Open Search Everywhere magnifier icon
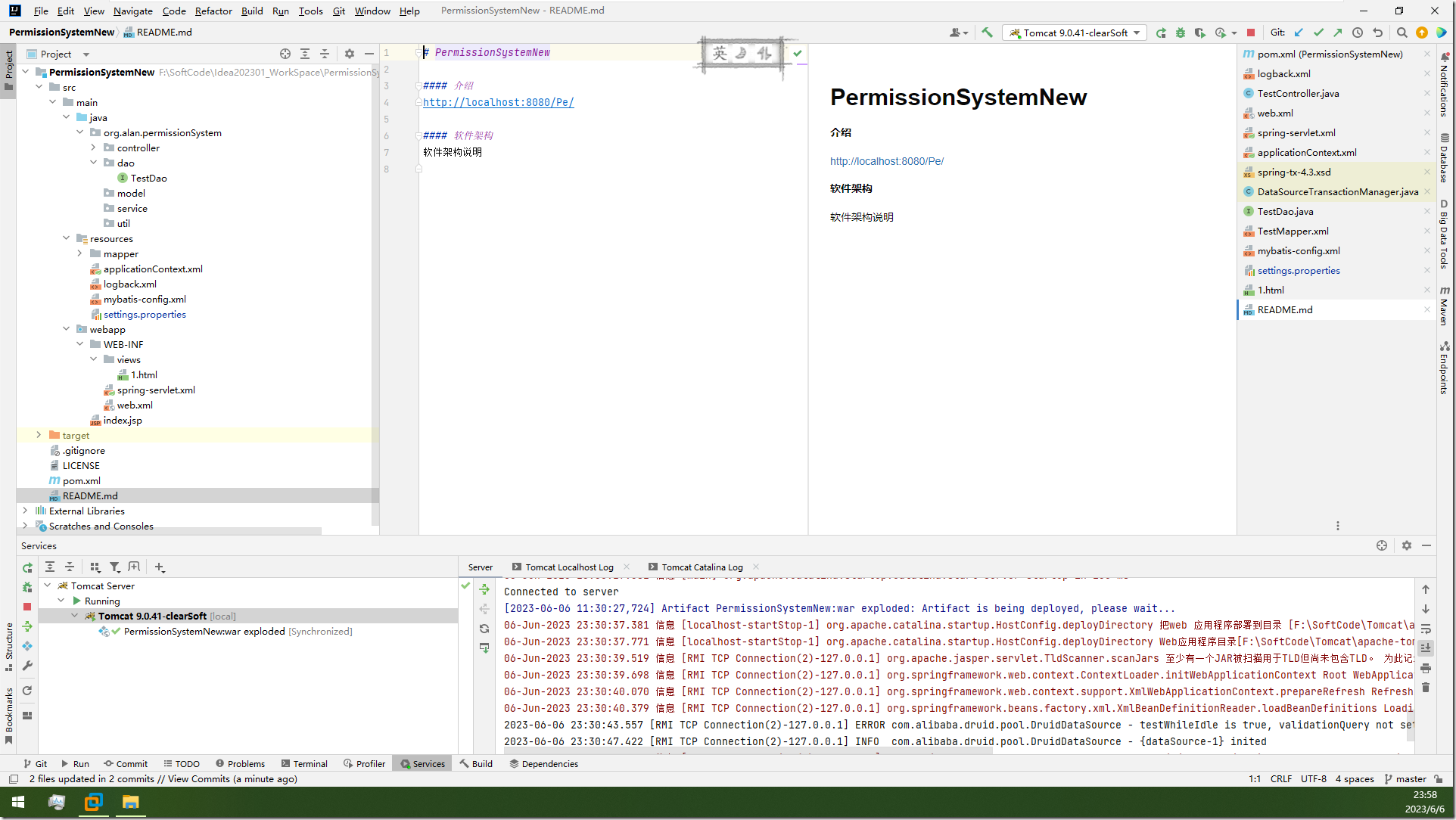 coord(1402,33)
